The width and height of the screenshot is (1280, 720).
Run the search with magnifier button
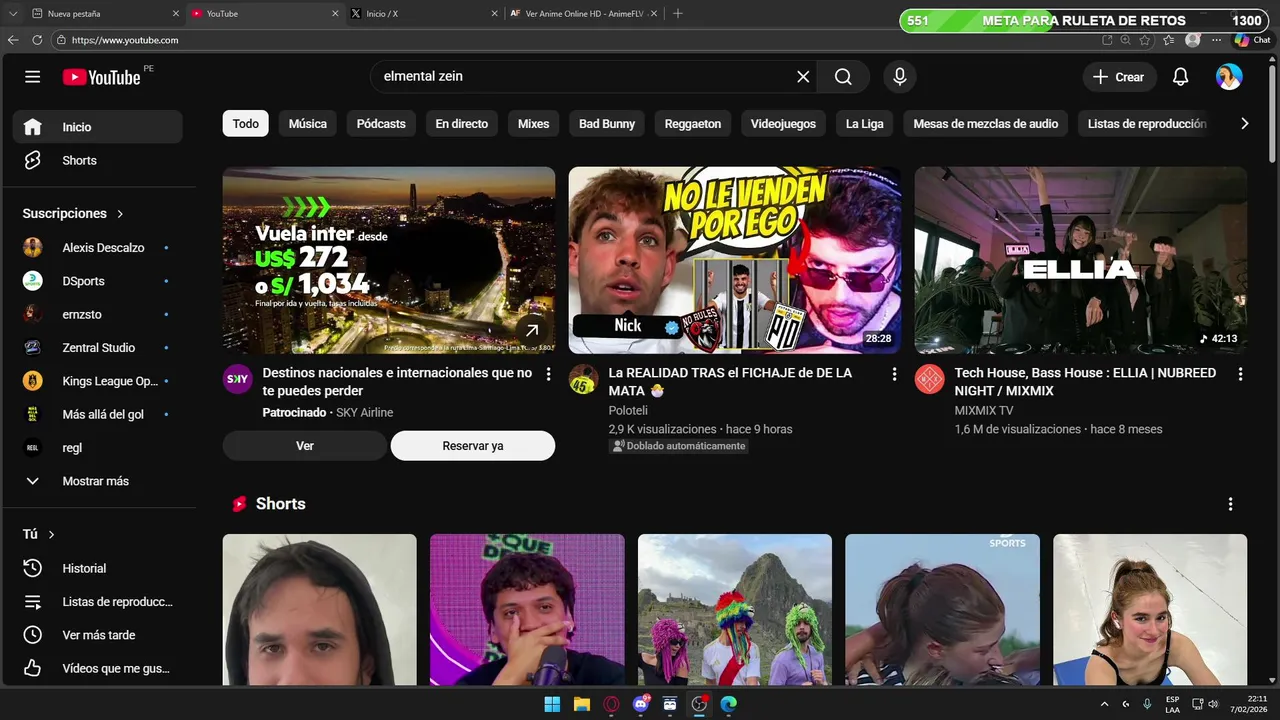[x=843, y=77]
